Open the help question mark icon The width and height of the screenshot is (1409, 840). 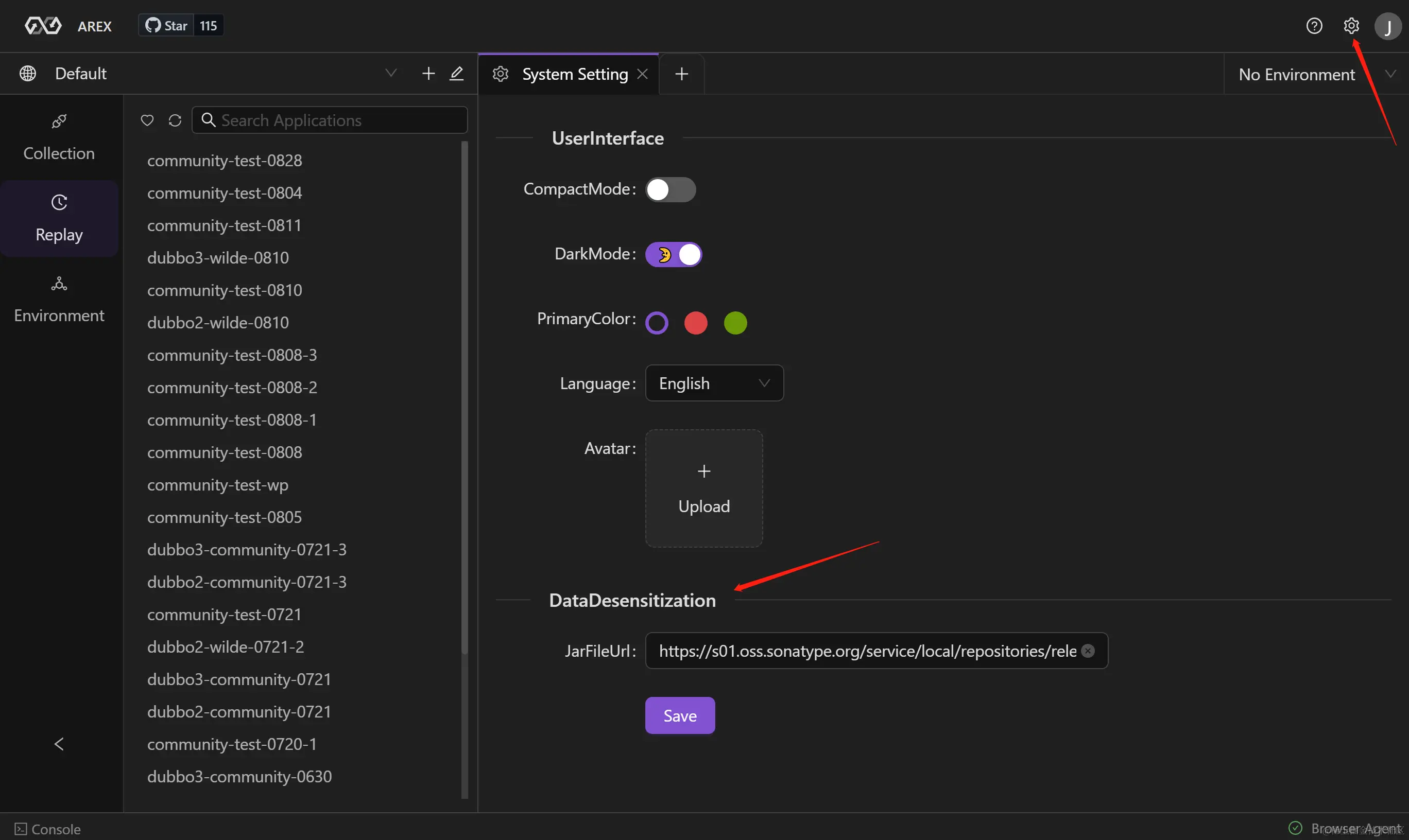(x=1314, y=26)
